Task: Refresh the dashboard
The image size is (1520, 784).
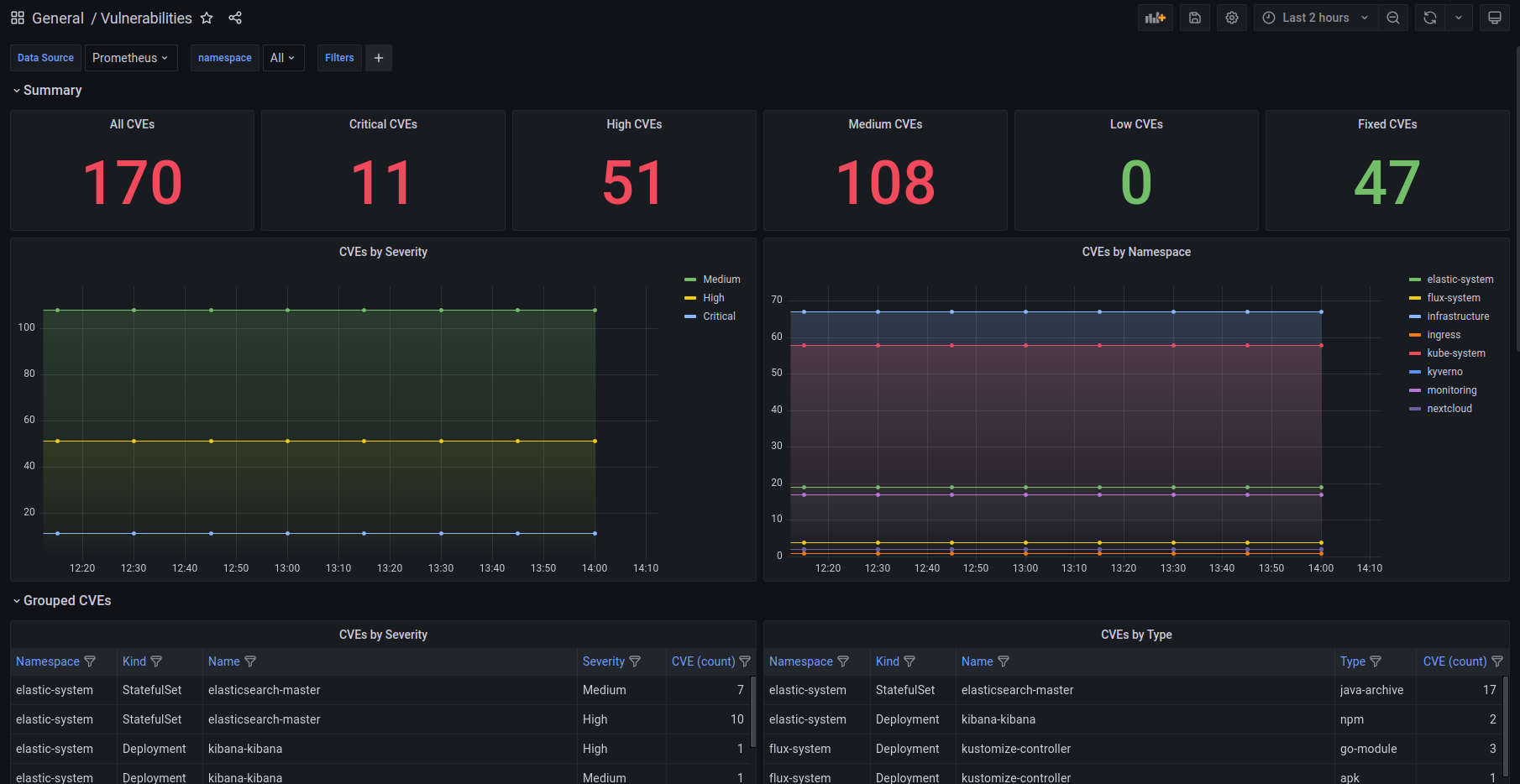Action: click(1430, 18)
